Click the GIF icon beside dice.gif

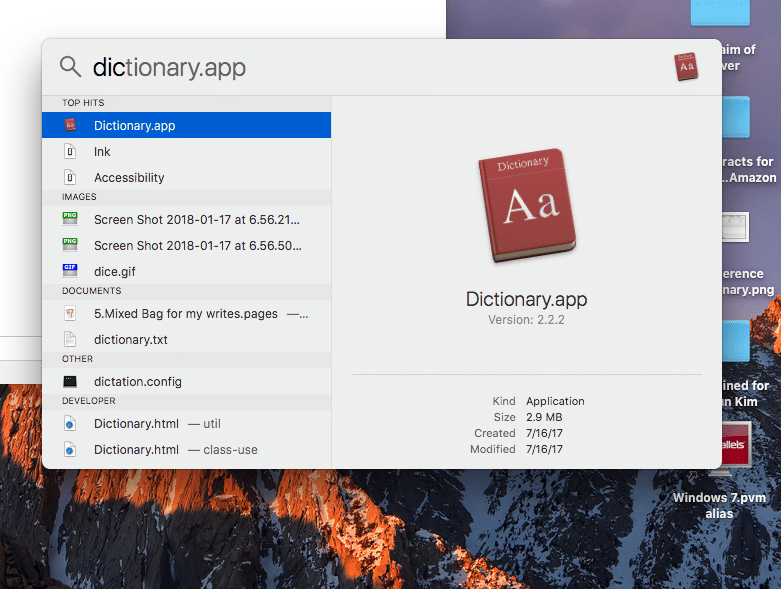pyautogui.click(x=70, y=270)
